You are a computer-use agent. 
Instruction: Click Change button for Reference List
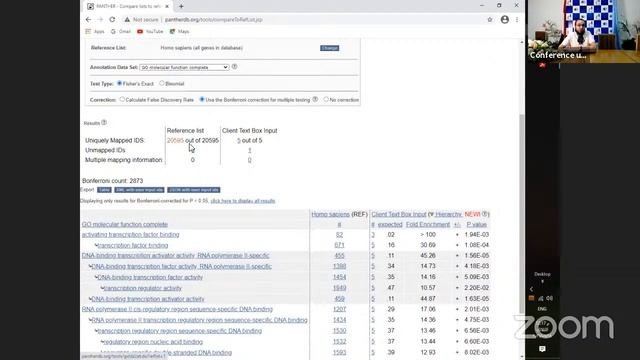tap(329, 48)
